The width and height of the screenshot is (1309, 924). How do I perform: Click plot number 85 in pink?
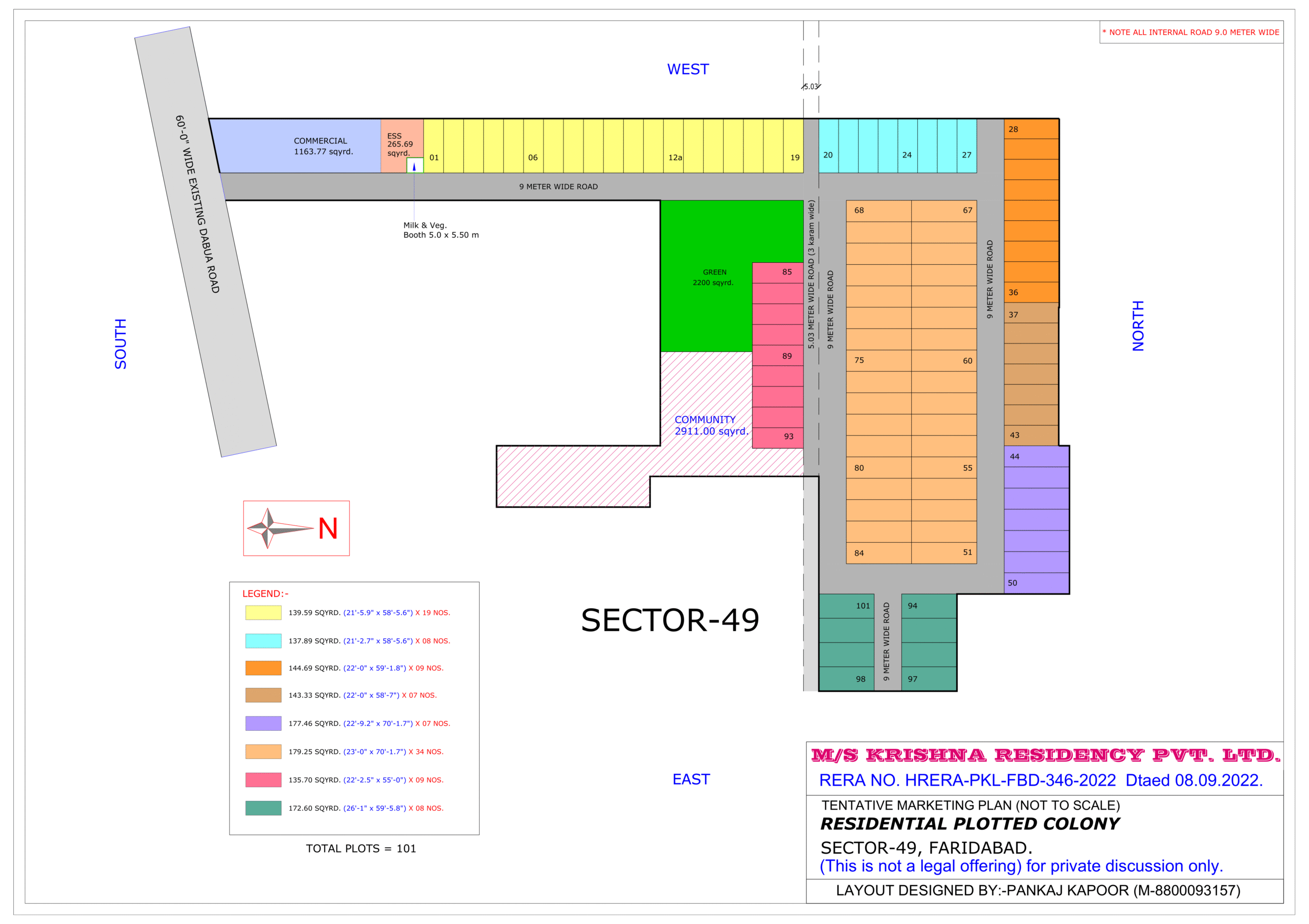tap(778, 272)
